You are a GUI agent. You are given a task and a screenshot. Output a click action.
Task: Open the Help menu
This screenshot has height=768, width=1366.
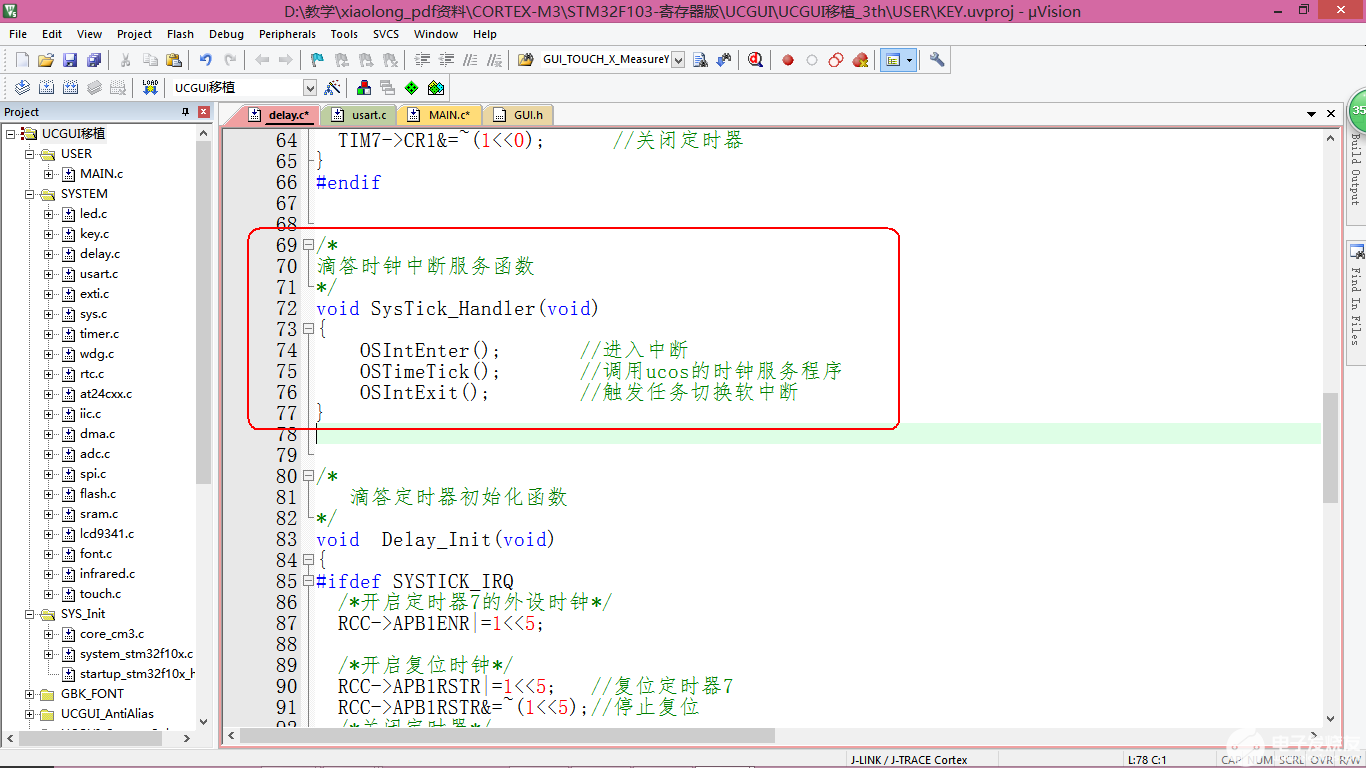485,34
